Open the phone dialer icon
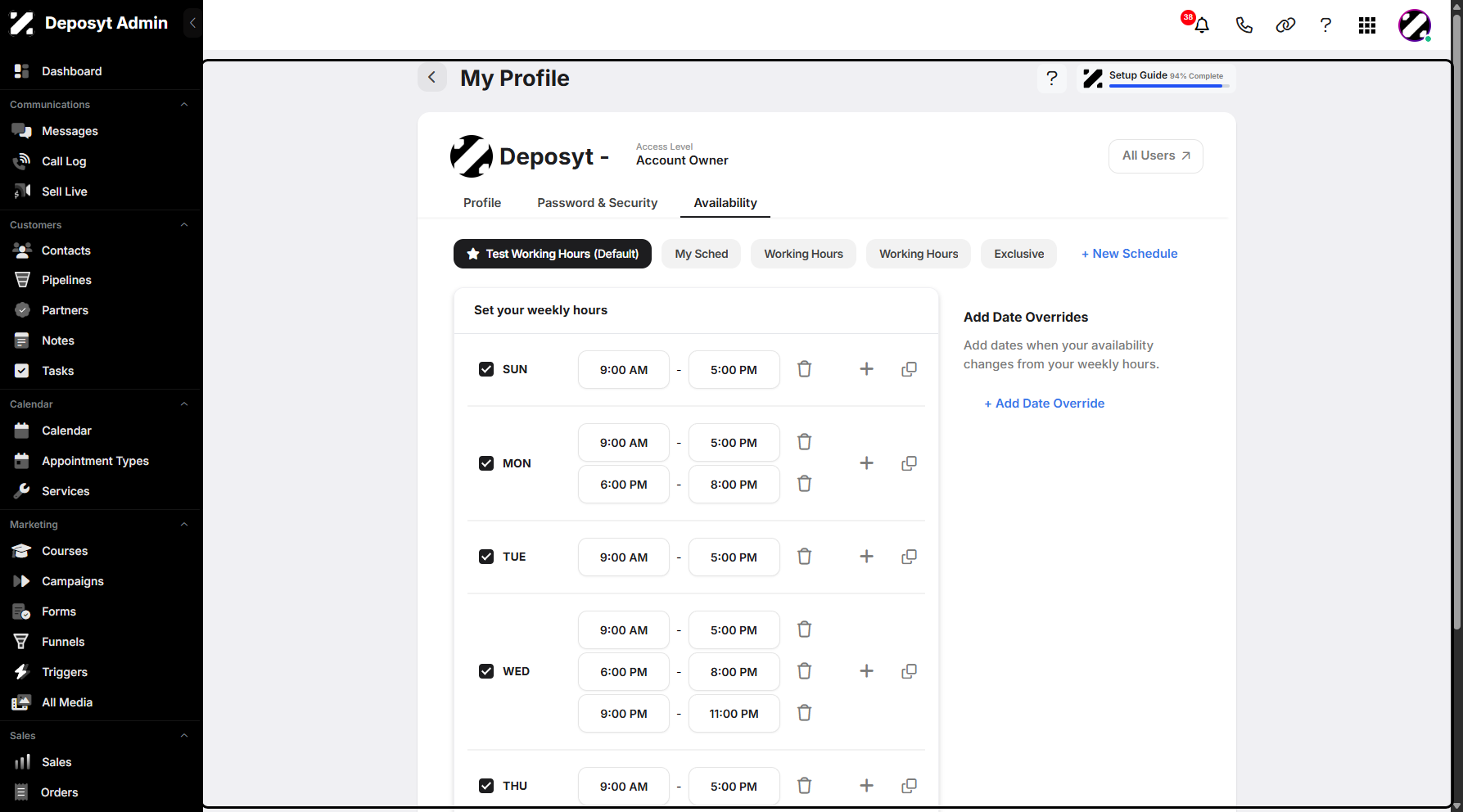Image resolution: width=1463 pixels, height=812 pixels. pyautogui.click(x=1244, y=25)
